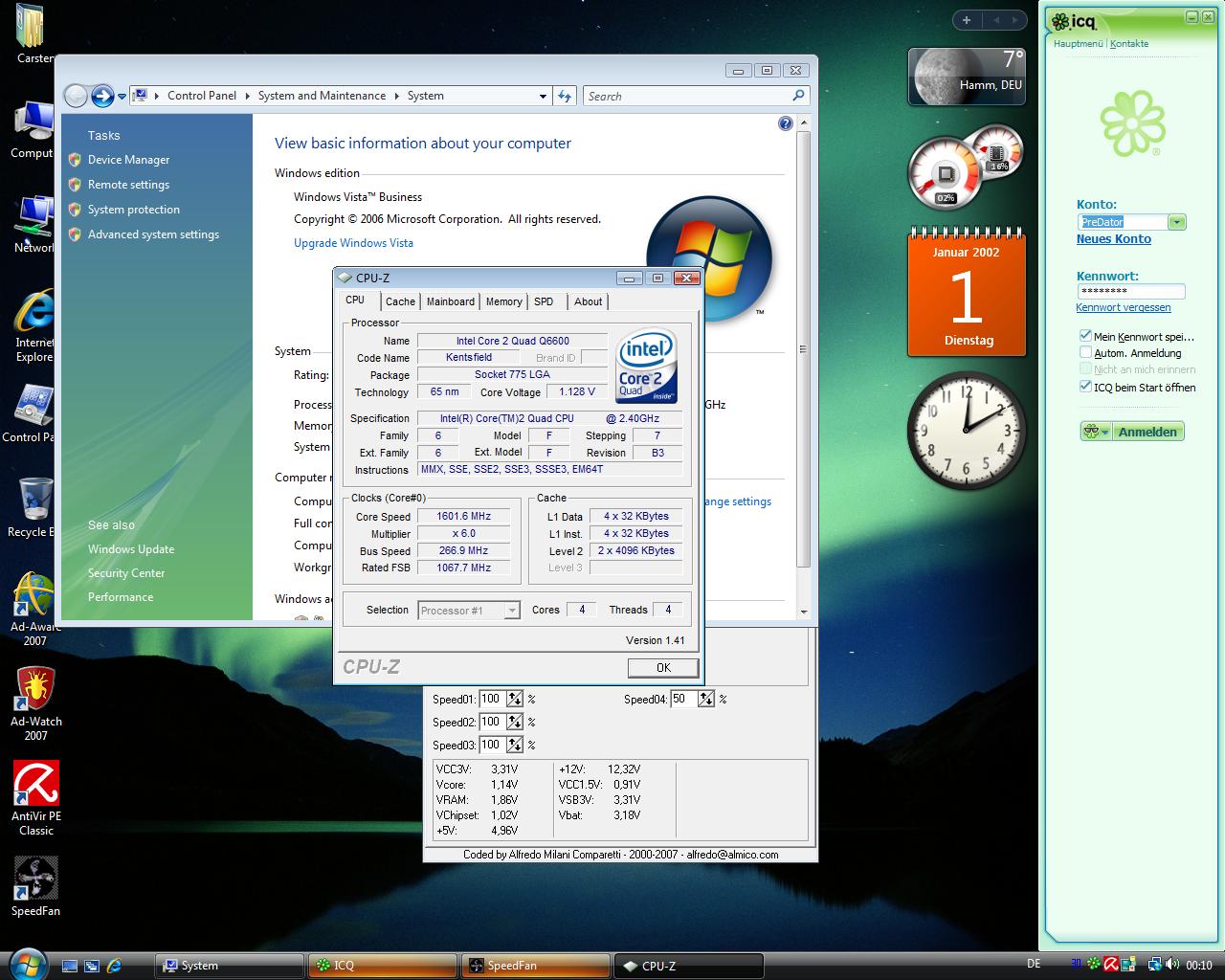Toggle 'Mein Kennwort speichern' checkbox in ICQ
This screenshot has width=1225, height=980.
[x=1085, y=336]
